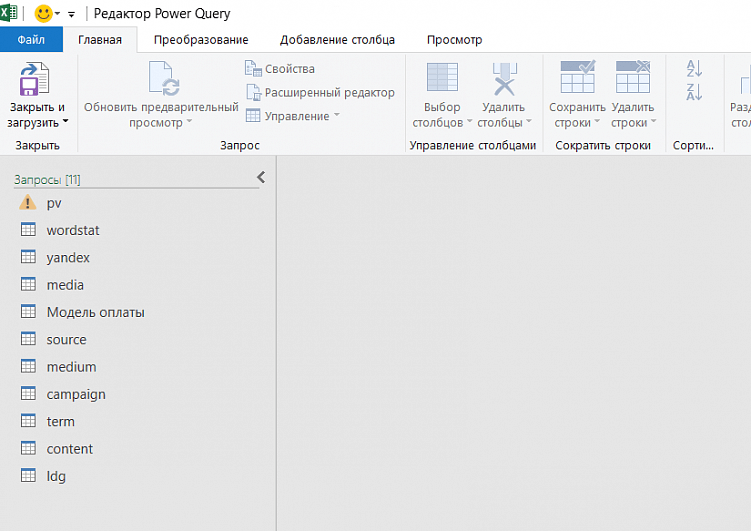
Task: Click the Сохранить строки icon
Action: tap(578, 77)
